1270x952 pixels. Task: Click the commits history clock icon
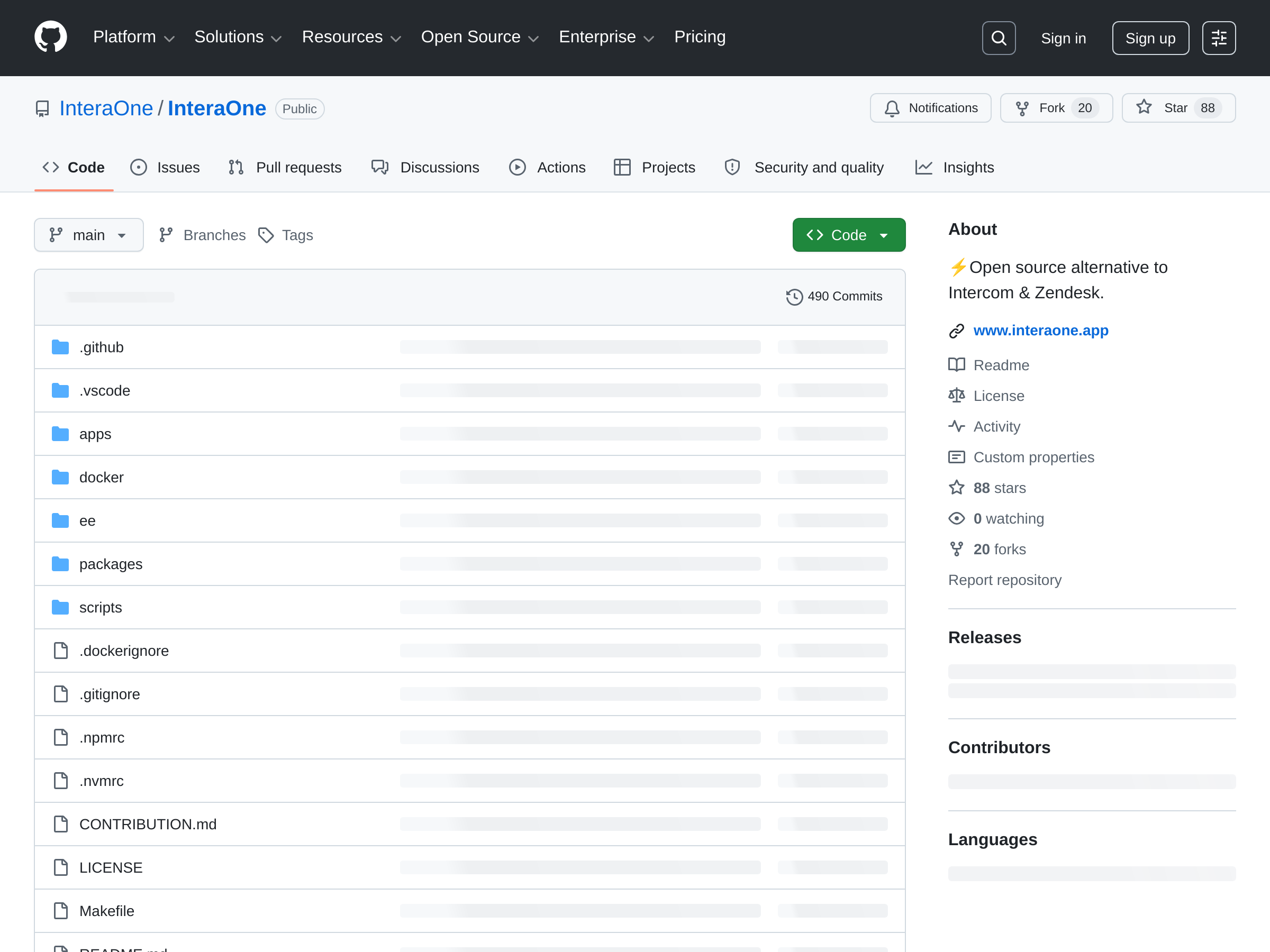(794, 297)
